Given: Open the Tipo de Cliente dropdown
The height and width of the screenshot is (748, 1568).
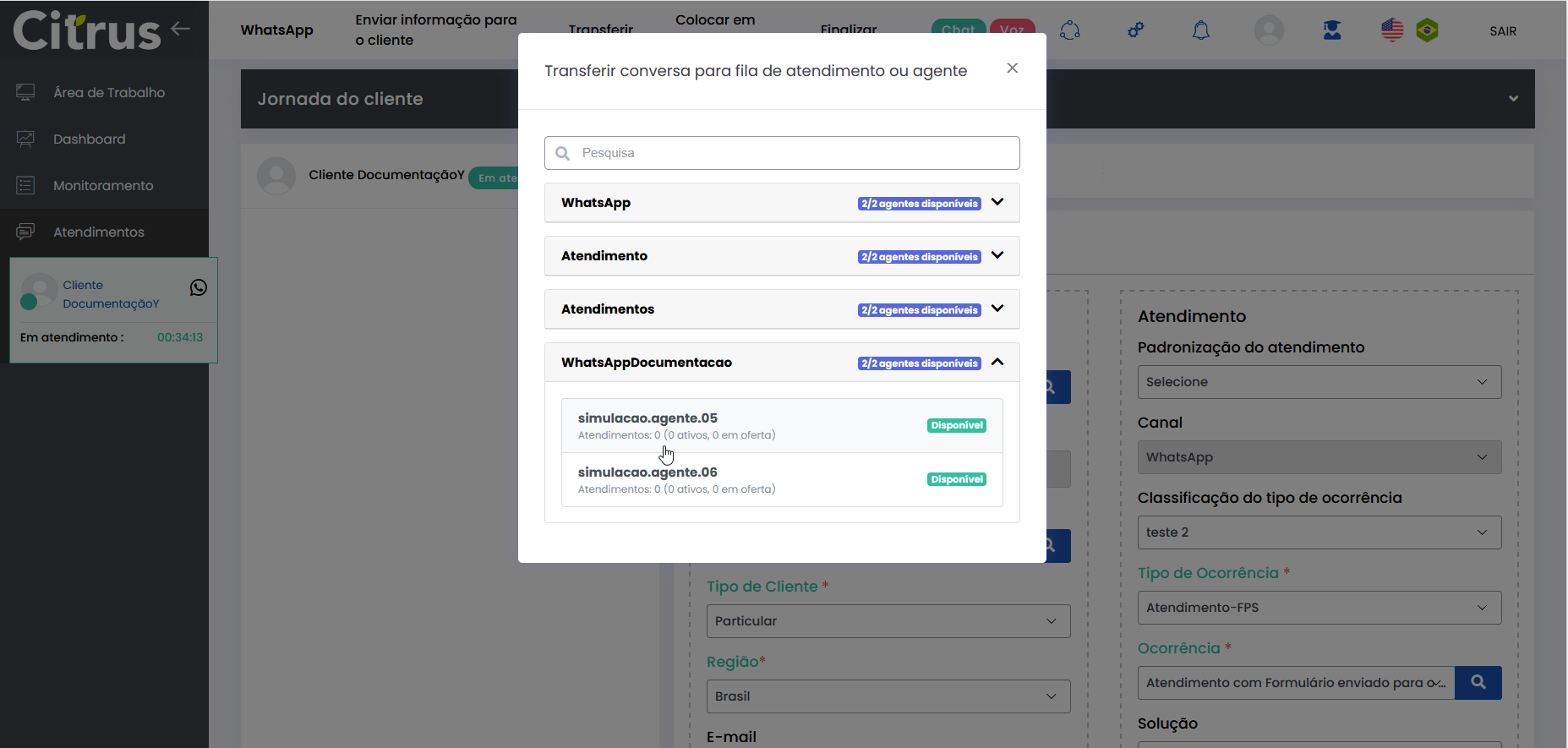Looking at the screenshot, I should [x=888, y=621].
